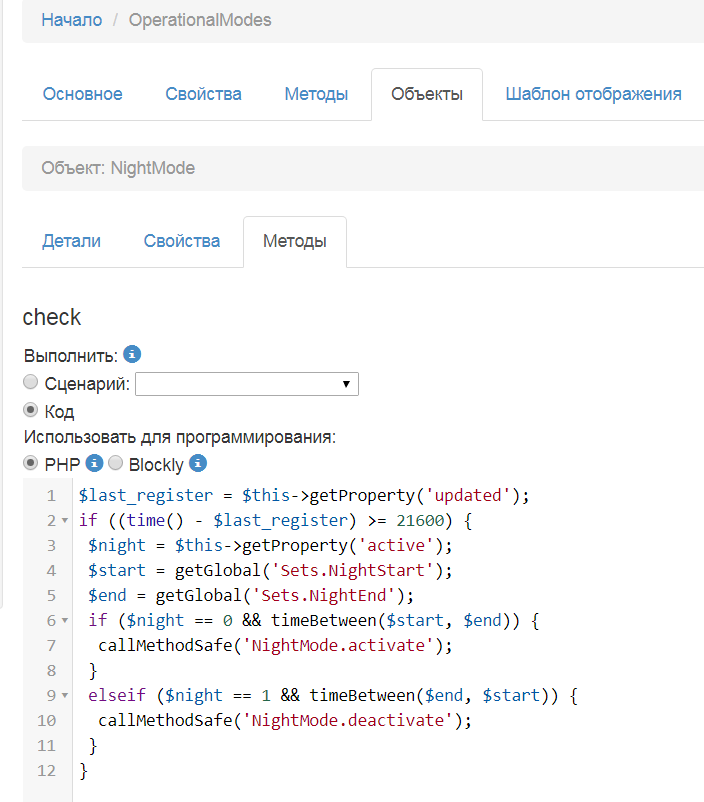This screenshot has height=802, width=704.
Task: Click the info icon beside PHP
Action: (94, 463)
